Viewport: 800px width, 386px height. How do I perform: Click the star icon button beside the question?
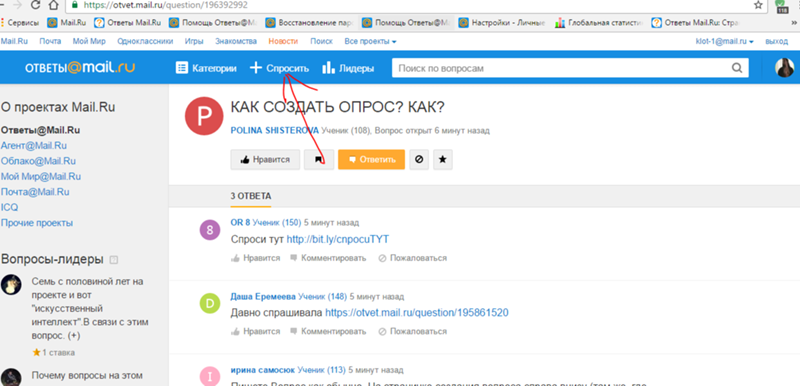point(443,160)
